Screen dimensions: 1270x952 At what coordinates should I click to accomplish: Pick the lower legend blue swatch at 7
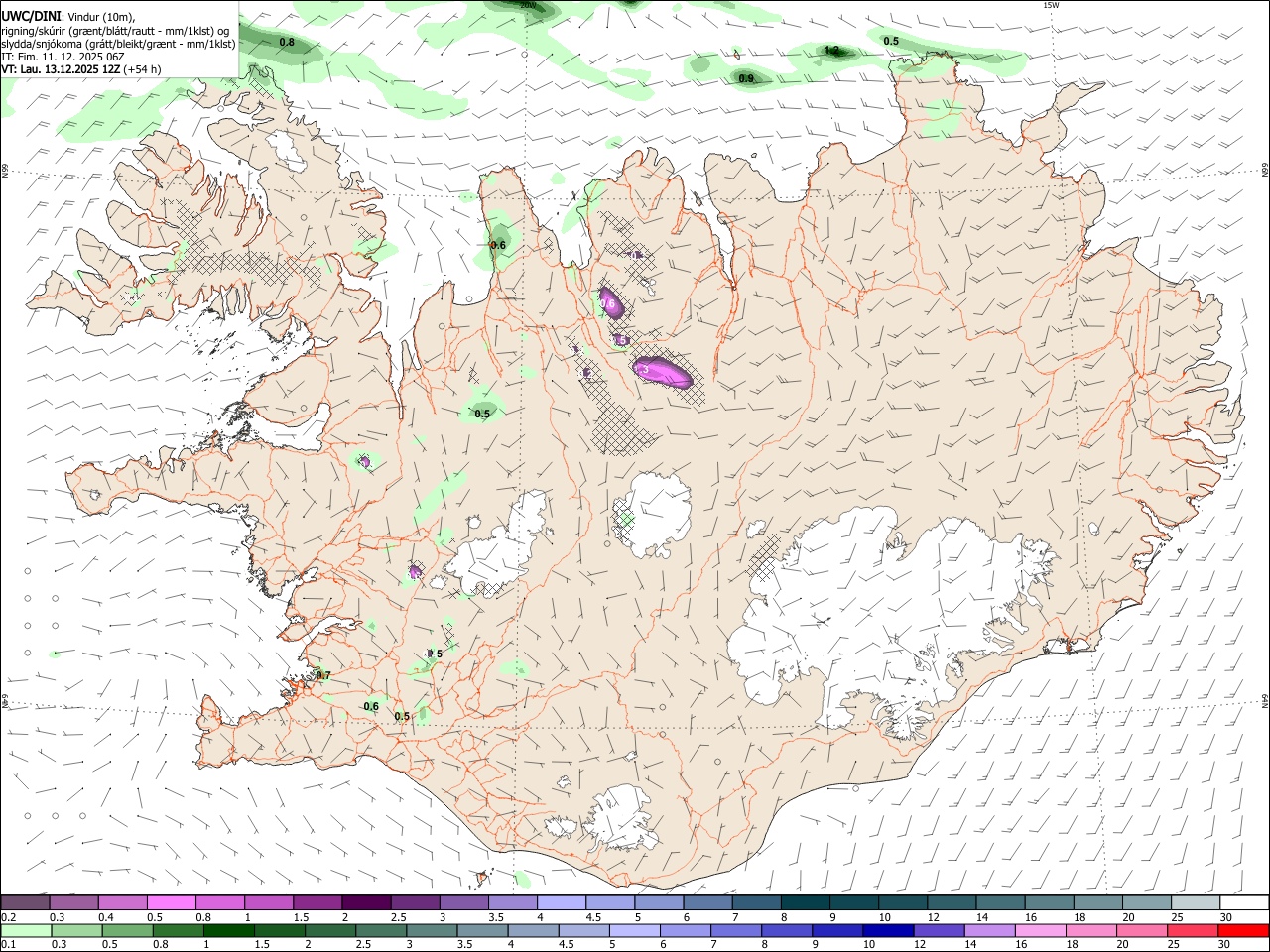[x=736, y=930]
